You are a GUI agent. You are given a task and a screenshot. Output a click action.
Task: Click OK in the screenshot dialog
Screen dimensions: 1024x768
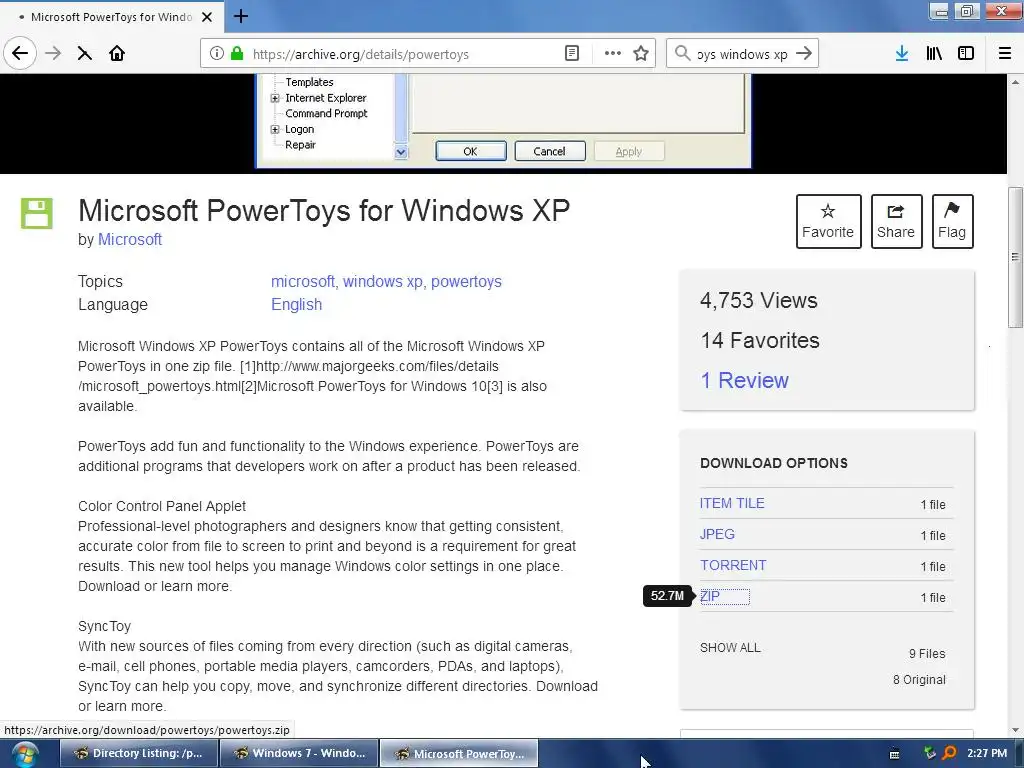click(x=470, y=151)
